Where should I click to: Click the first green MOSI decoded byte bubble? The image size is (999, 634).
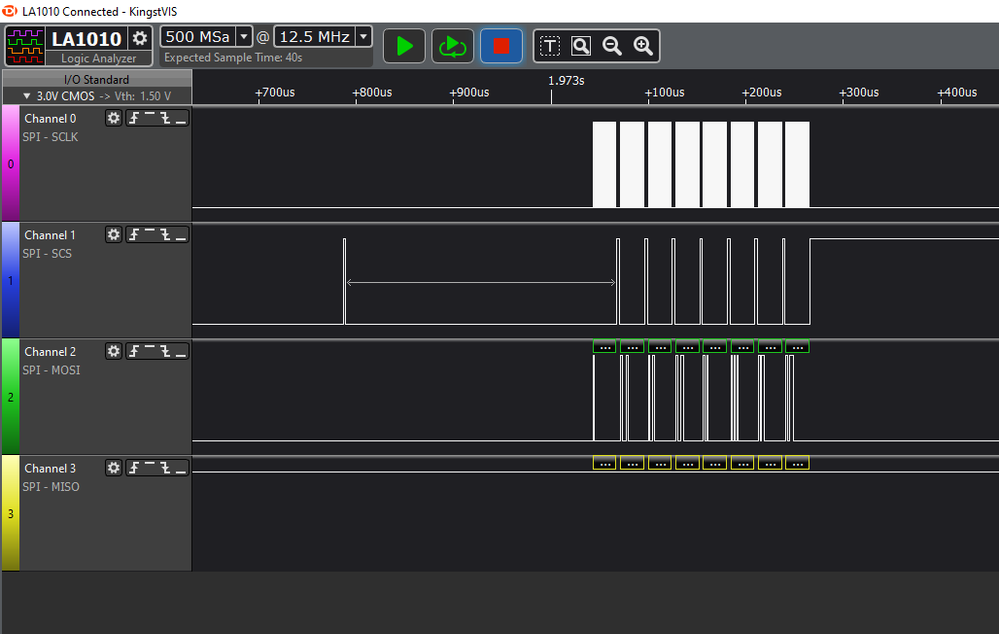pyautogui.click(x=605, y=347)
